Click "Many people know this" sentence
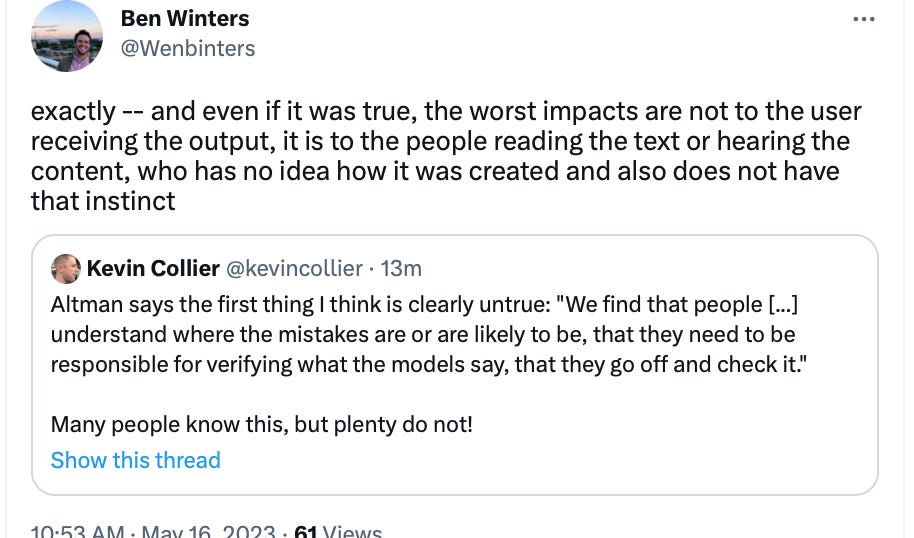914x538 pixels. [x=262, y=424]
